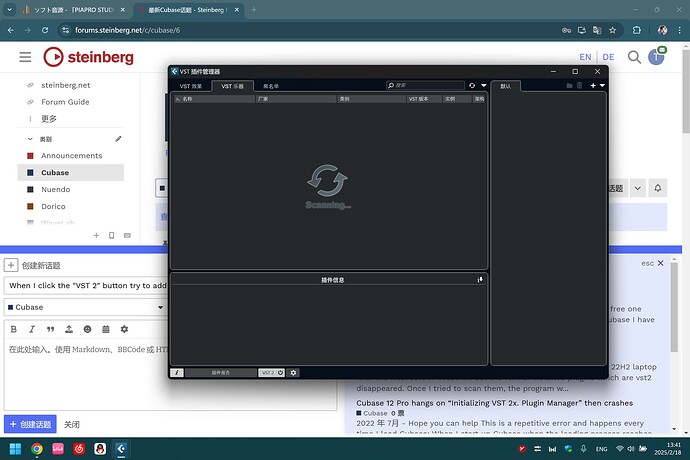The width and height of the screenshot is (690, 460).
Task: Delete item using trash icon in collection panel
Action: [580, 85]
